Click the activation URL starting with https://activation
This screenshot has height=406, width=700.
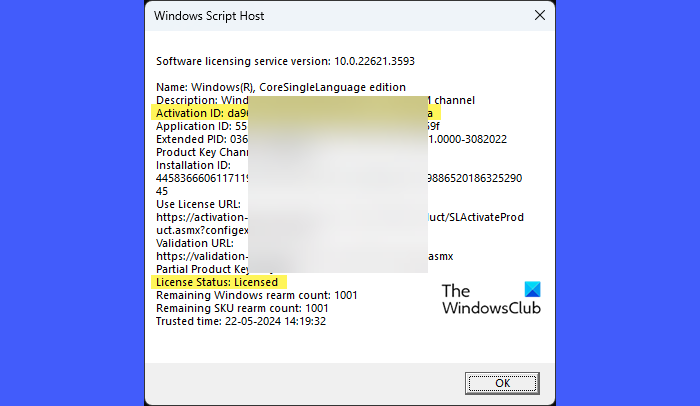coord(200,217)
